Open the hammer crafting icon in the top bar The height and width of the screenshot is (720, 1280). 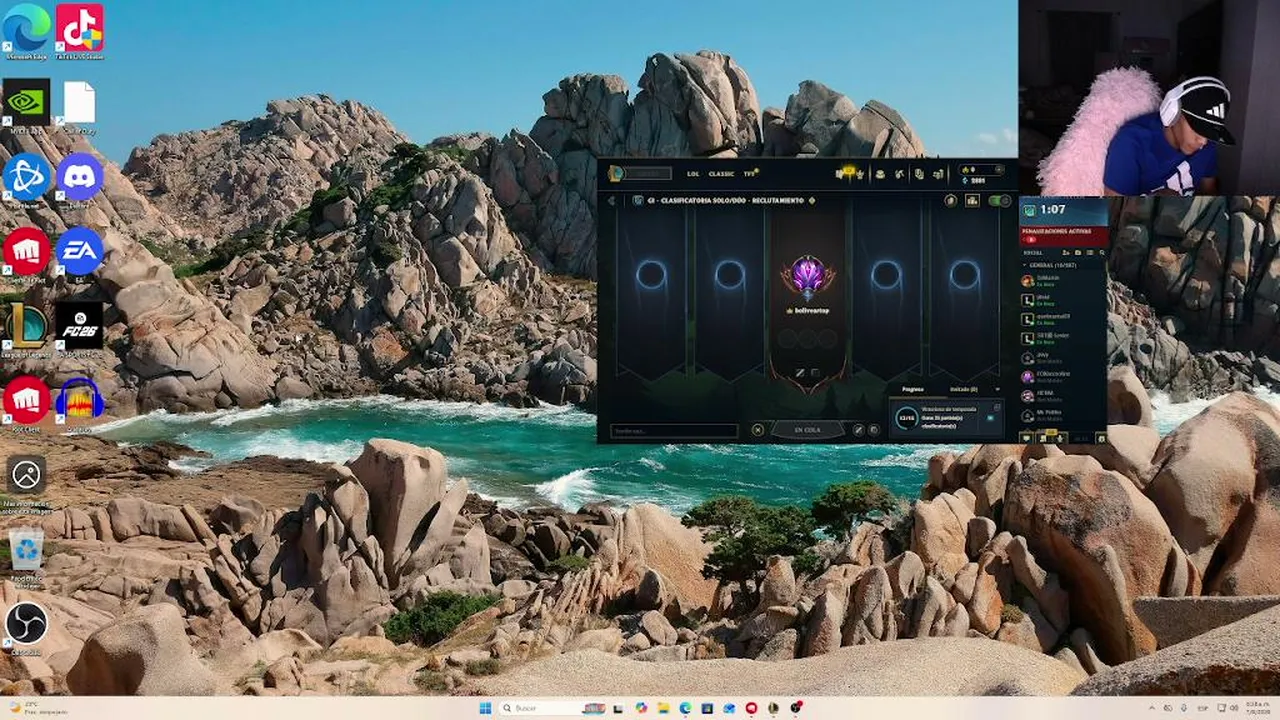[x=900, y=174]
